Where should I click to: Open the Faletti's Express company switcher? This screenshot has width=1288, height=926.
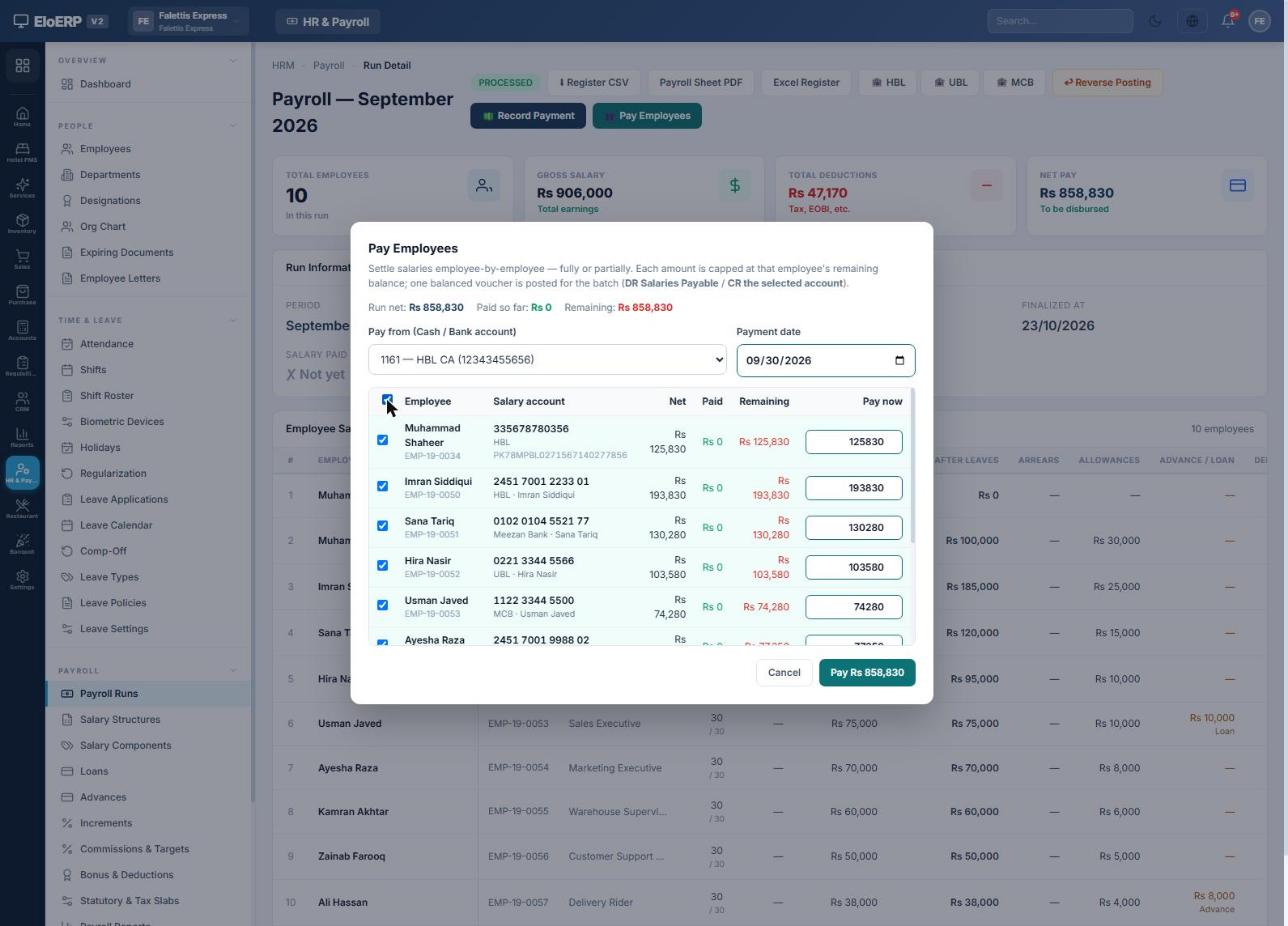[189, 21]
